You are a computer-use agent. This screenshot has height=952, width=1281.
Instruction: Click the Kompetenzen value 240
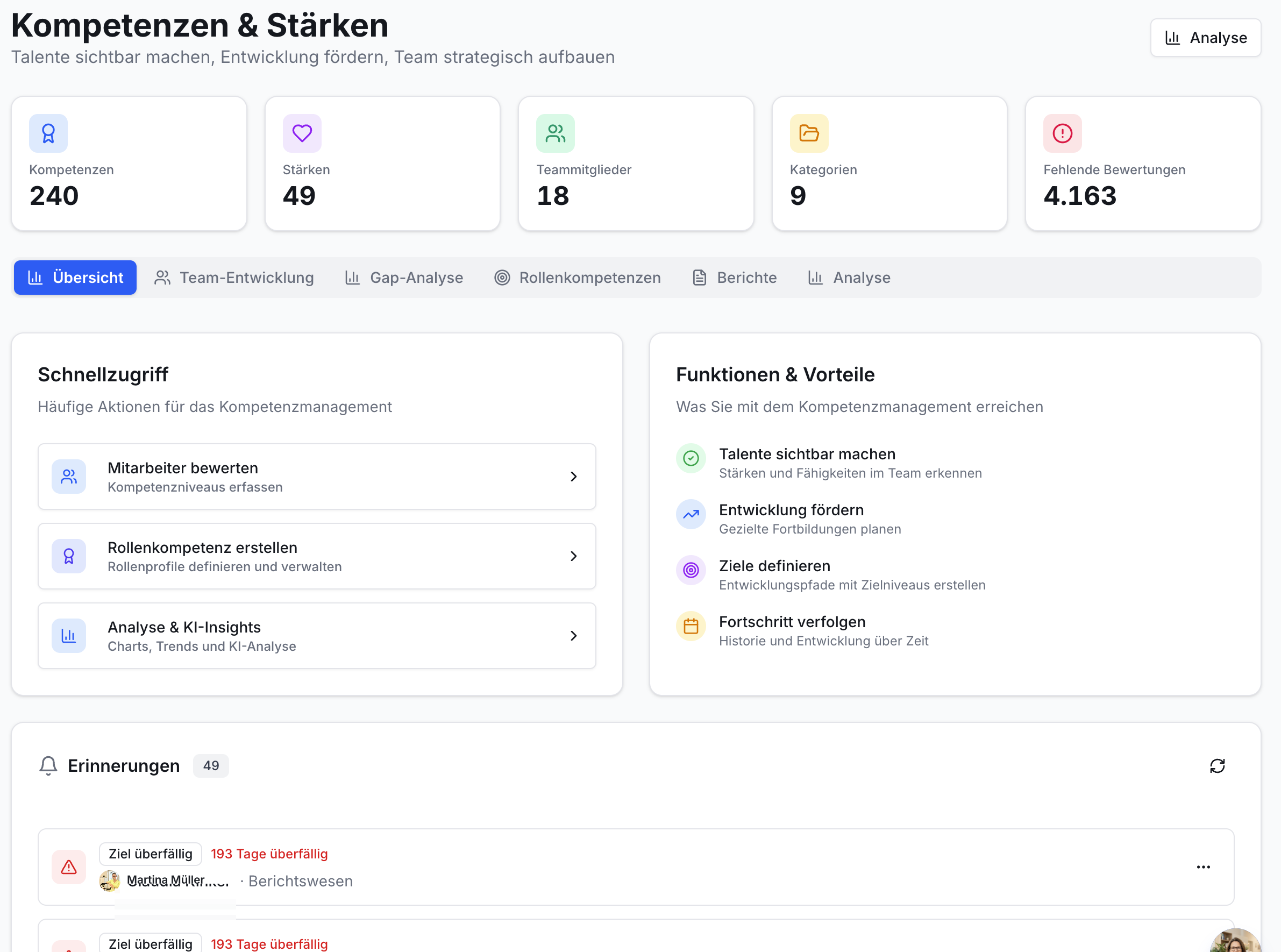54,196
